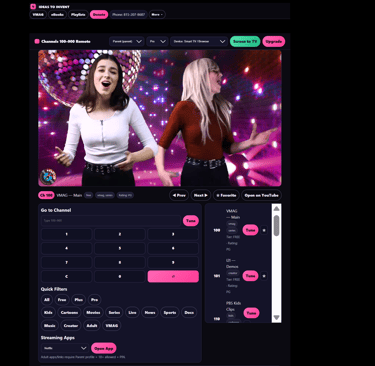Open the Streaming Apps selection dropdown
375x366 pixels.
65,348
